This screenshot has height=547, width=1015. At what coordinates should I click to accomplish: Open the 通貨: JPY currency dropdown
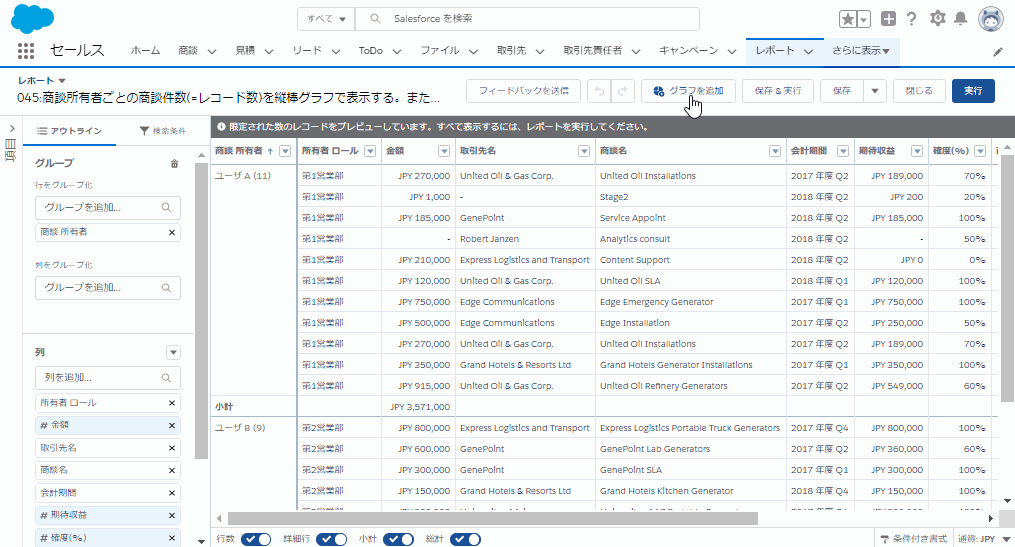pyautogui.click(x=984, y=539)
